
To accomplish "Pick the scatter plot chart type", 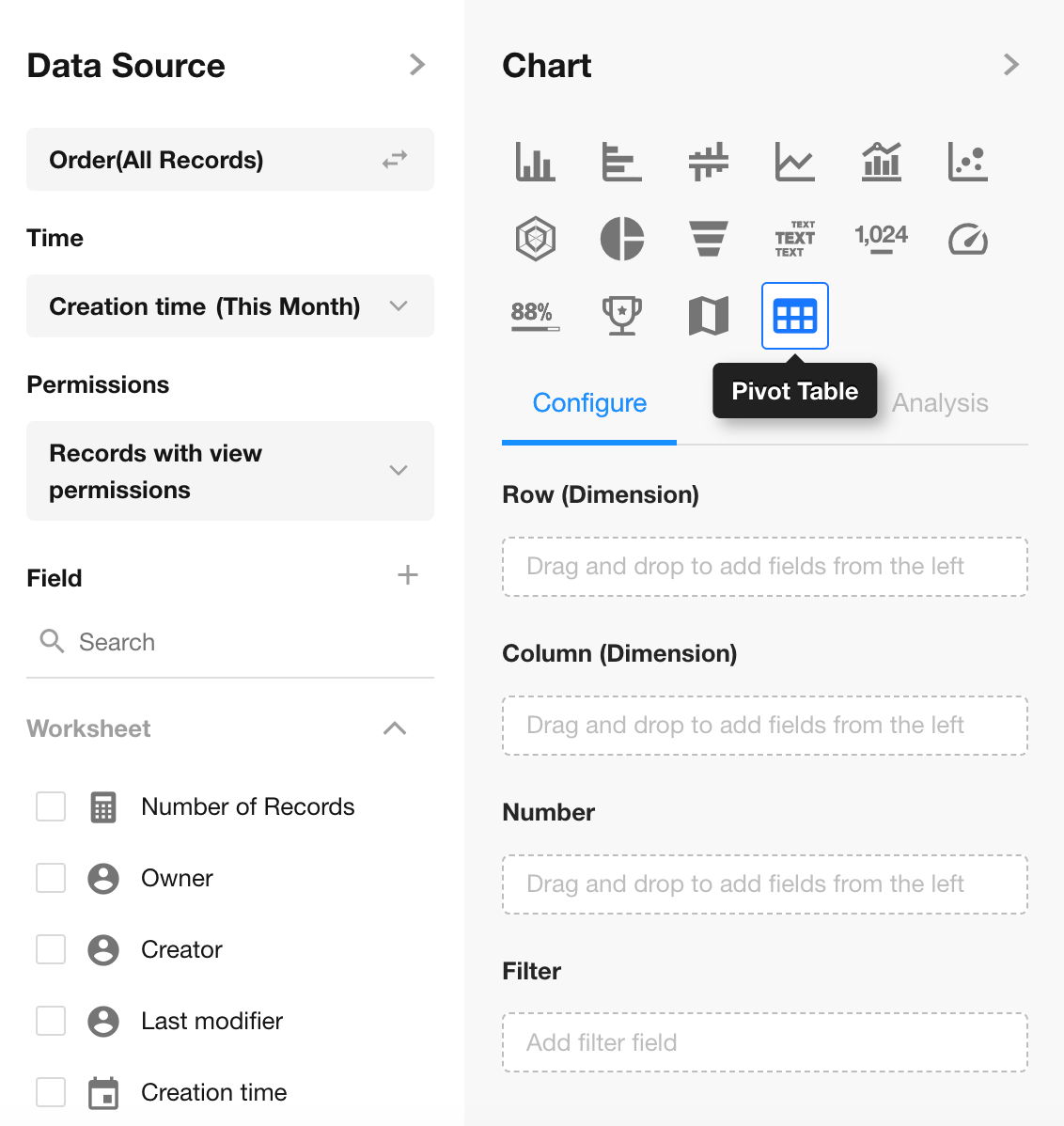I will 967,162.
